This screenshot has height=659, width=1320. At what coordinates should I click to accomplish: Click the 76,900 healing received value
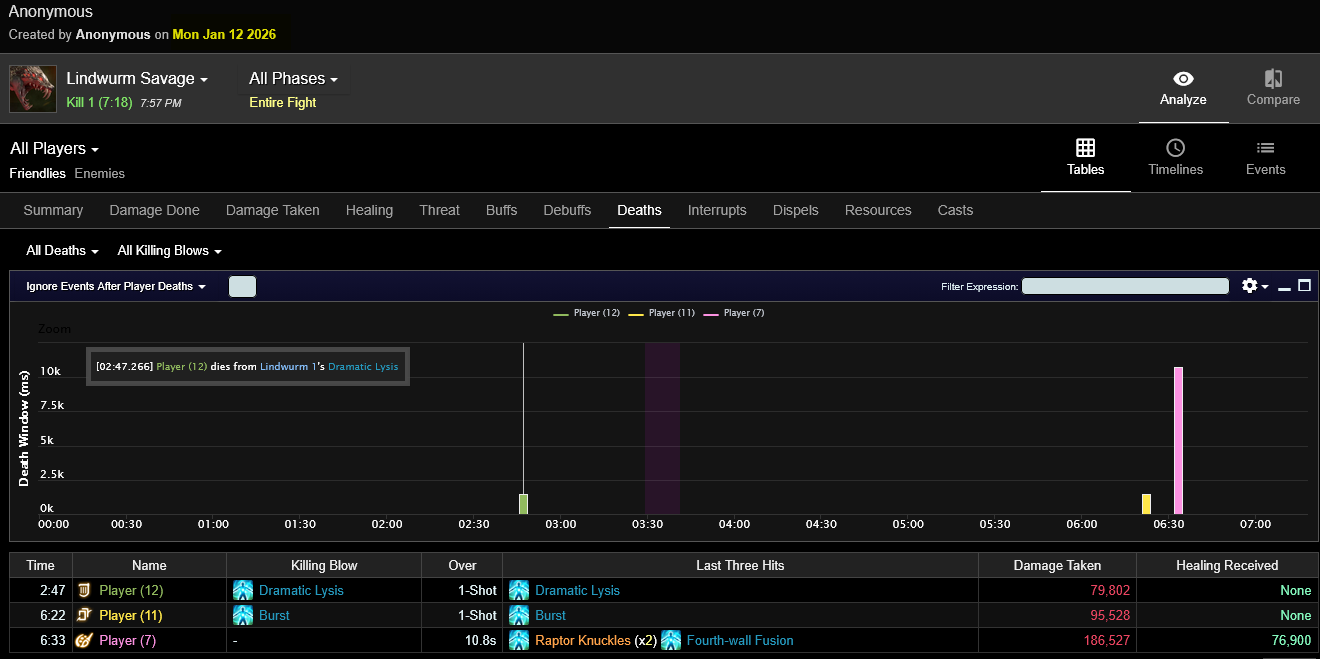(1289, 640)
